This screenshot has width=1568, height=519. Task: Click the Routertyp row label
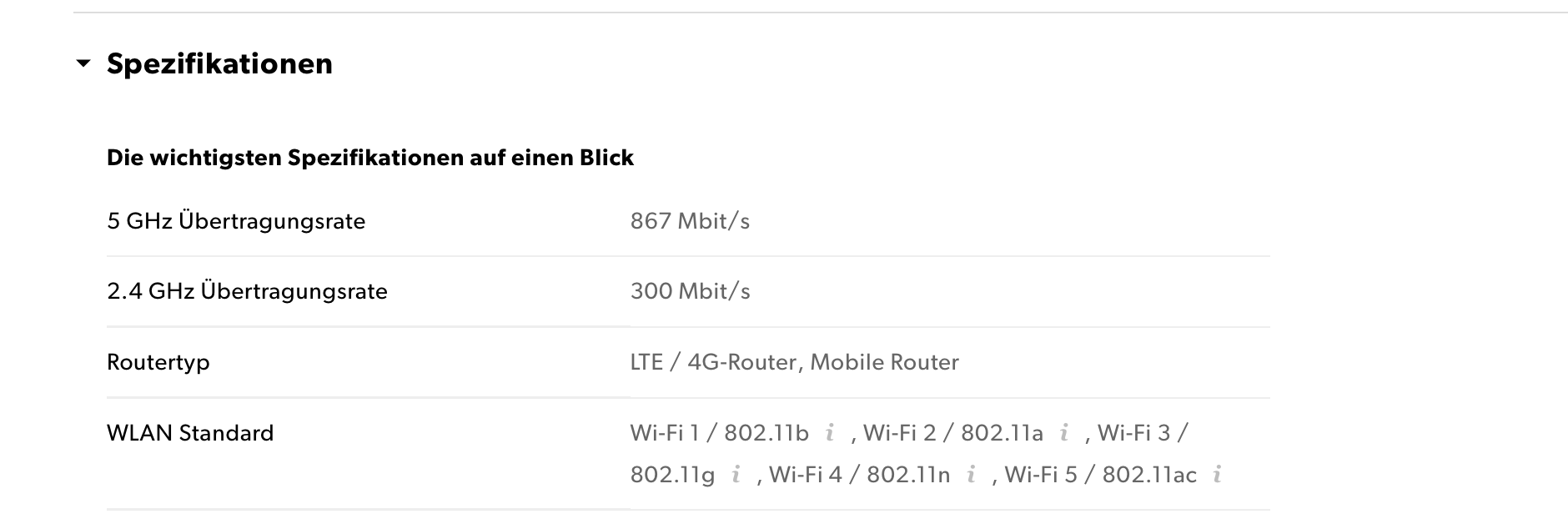click(158, 363)
